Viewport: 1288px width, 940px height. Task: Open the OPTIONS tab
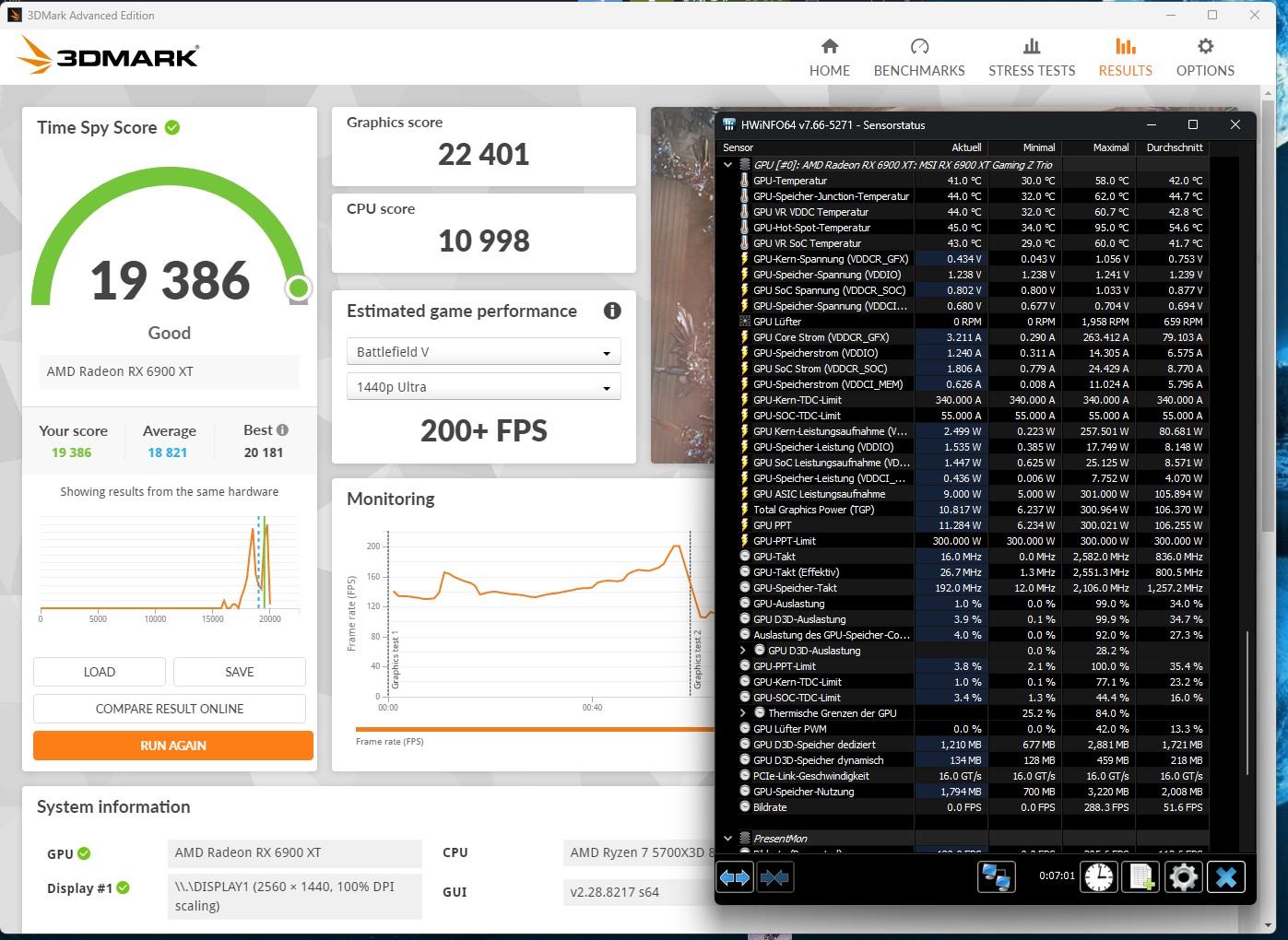(1205, 58)
